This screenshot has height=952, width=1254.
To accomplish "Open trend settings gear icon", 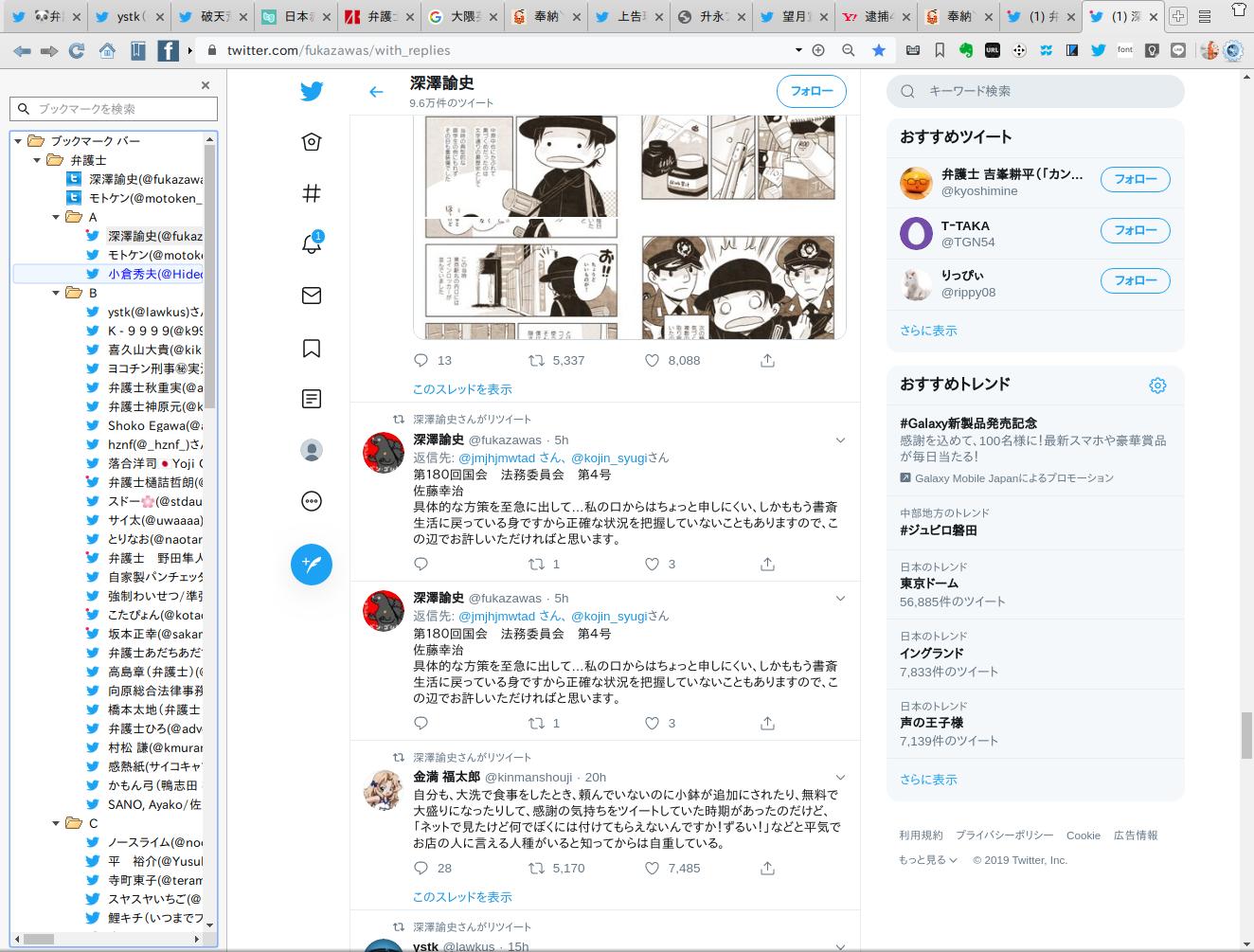I will click(1157, 386).
